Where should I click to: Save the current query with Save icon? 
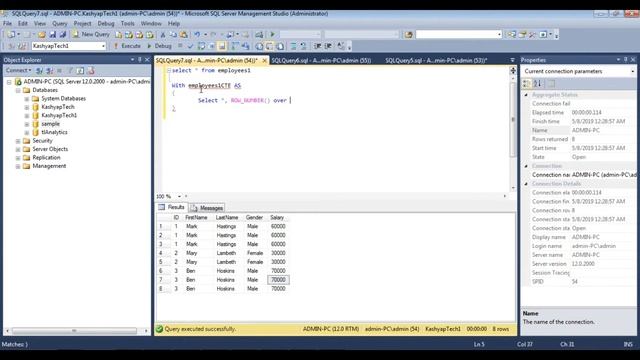(x=53, y=35)
